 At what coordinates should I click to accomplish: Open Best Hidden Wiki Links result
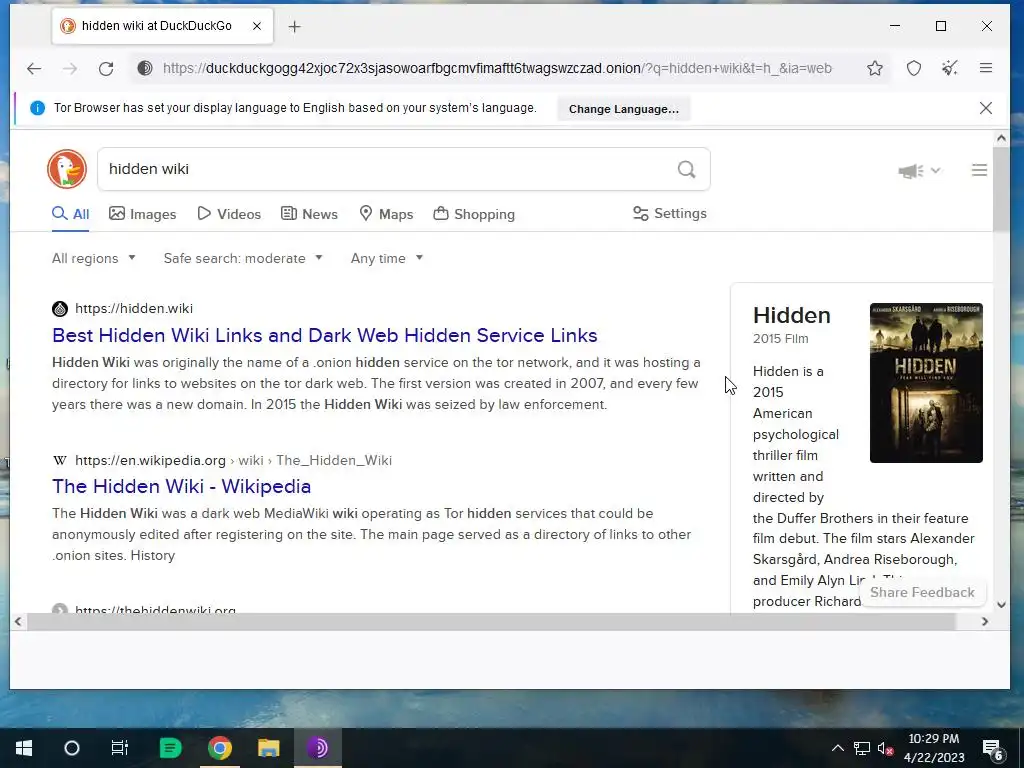point(325,335)
